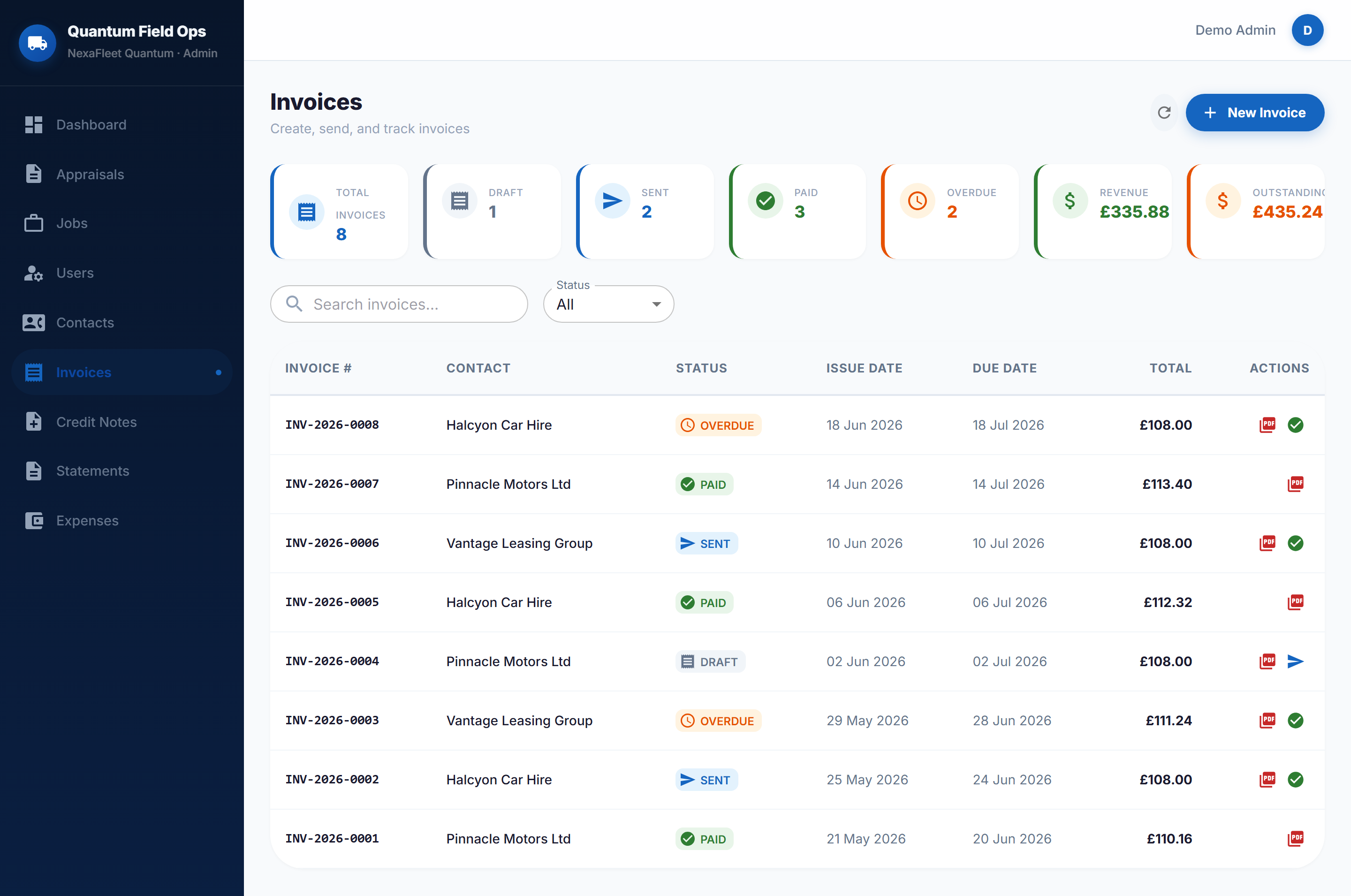Download PDF for invoice INV-2026-0004
The height and width of the screenshot is (896, 1351).
click(x=1267, y=661)
